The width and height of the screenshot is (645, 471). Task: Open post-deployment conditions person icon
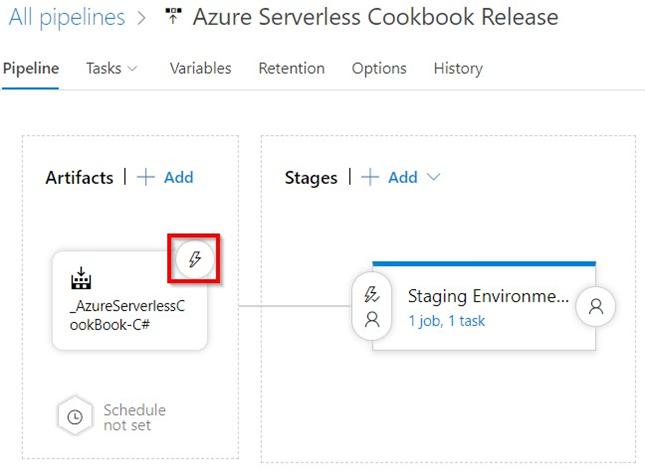596,307
